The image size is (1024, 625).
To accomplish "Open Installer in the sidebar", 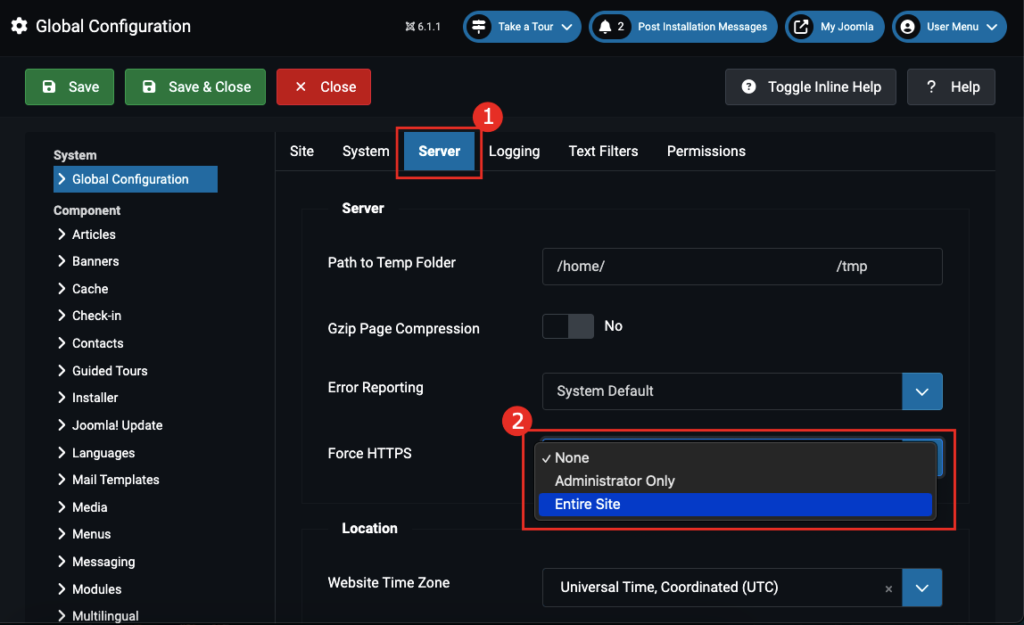I will coord(95,397).
